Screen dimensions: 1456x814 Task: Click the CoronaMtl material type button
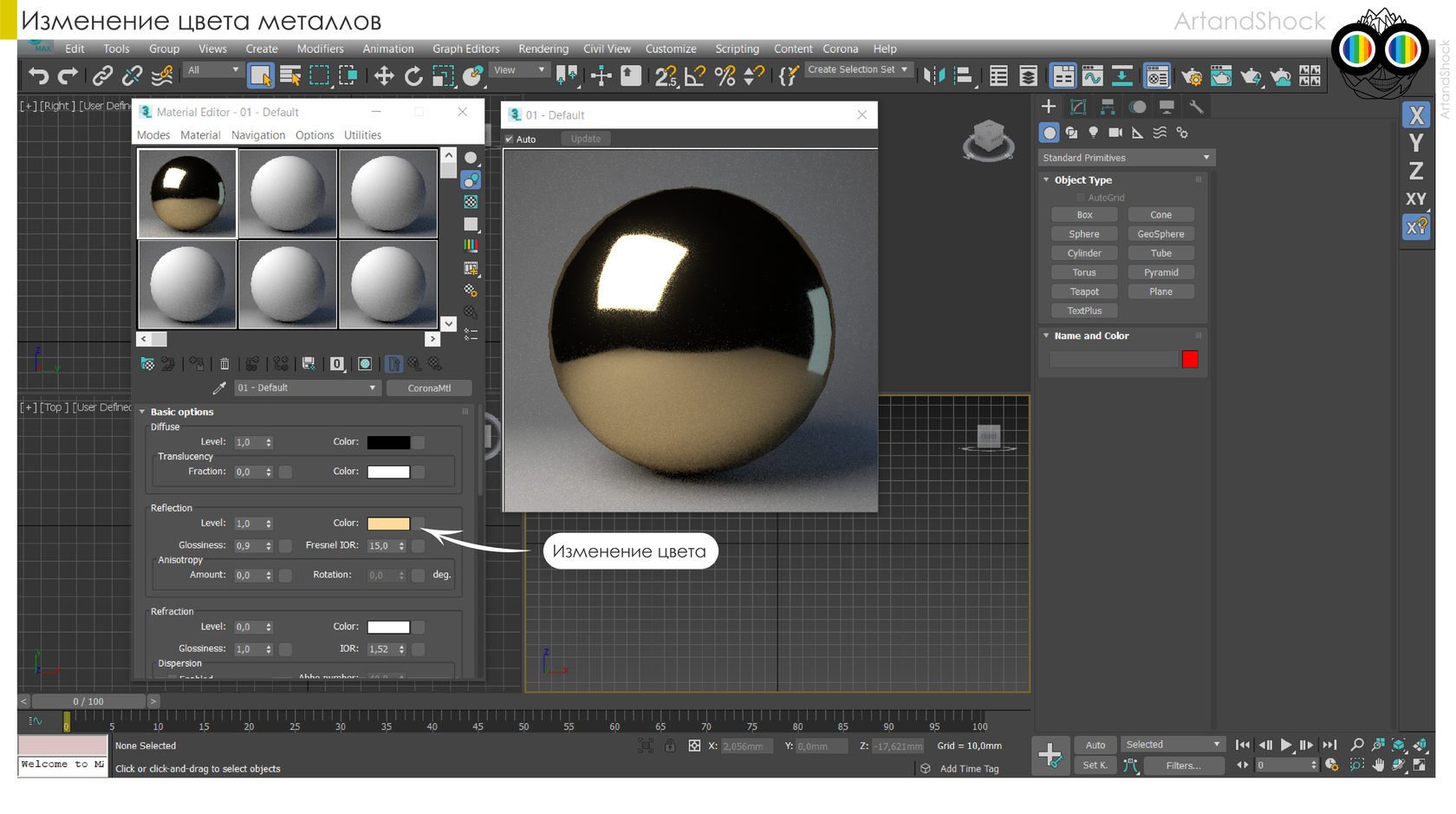point(429,388)
